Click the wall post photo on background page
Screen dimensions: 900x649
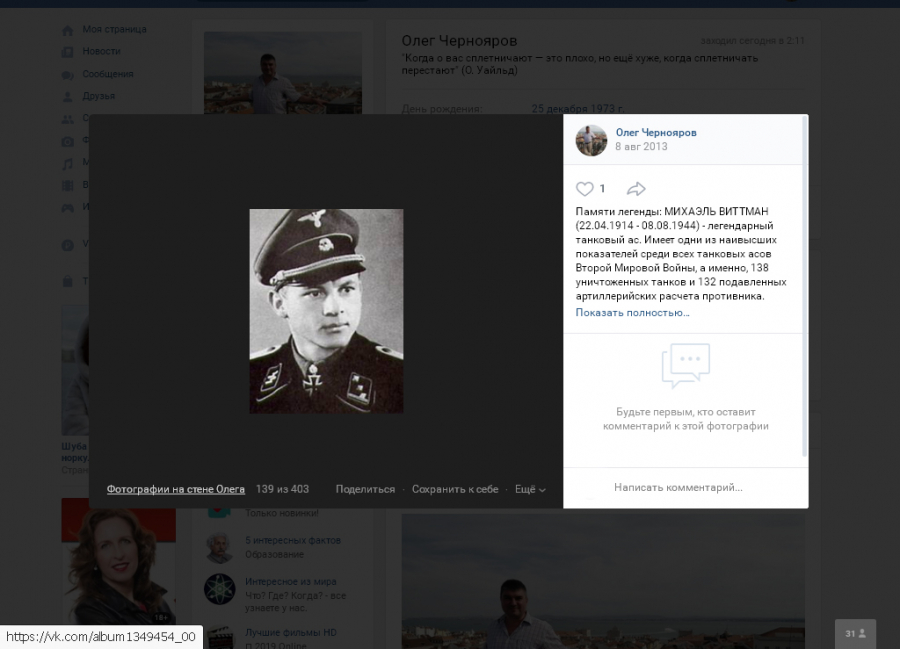tap(603, 581)
